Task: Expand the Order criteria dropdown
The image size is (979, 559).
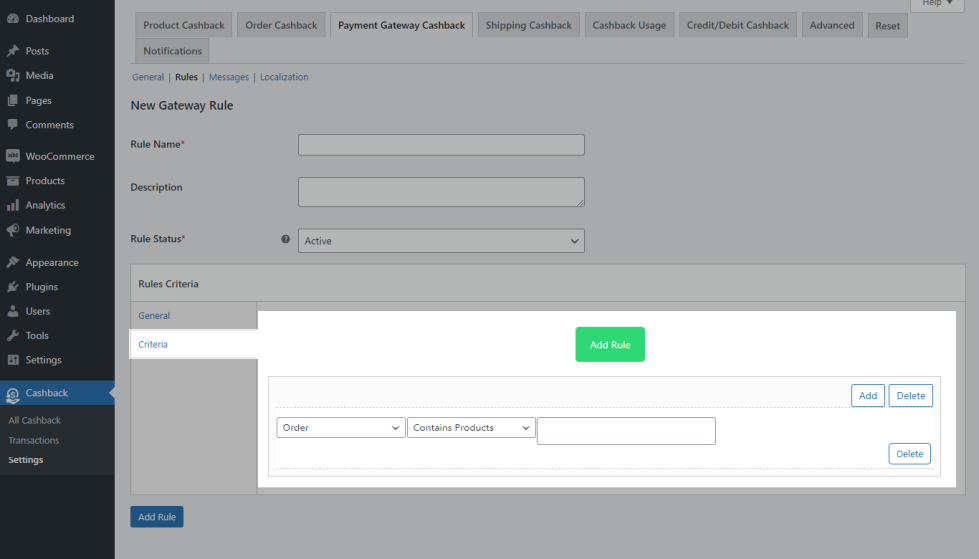Action: (340, 428)
